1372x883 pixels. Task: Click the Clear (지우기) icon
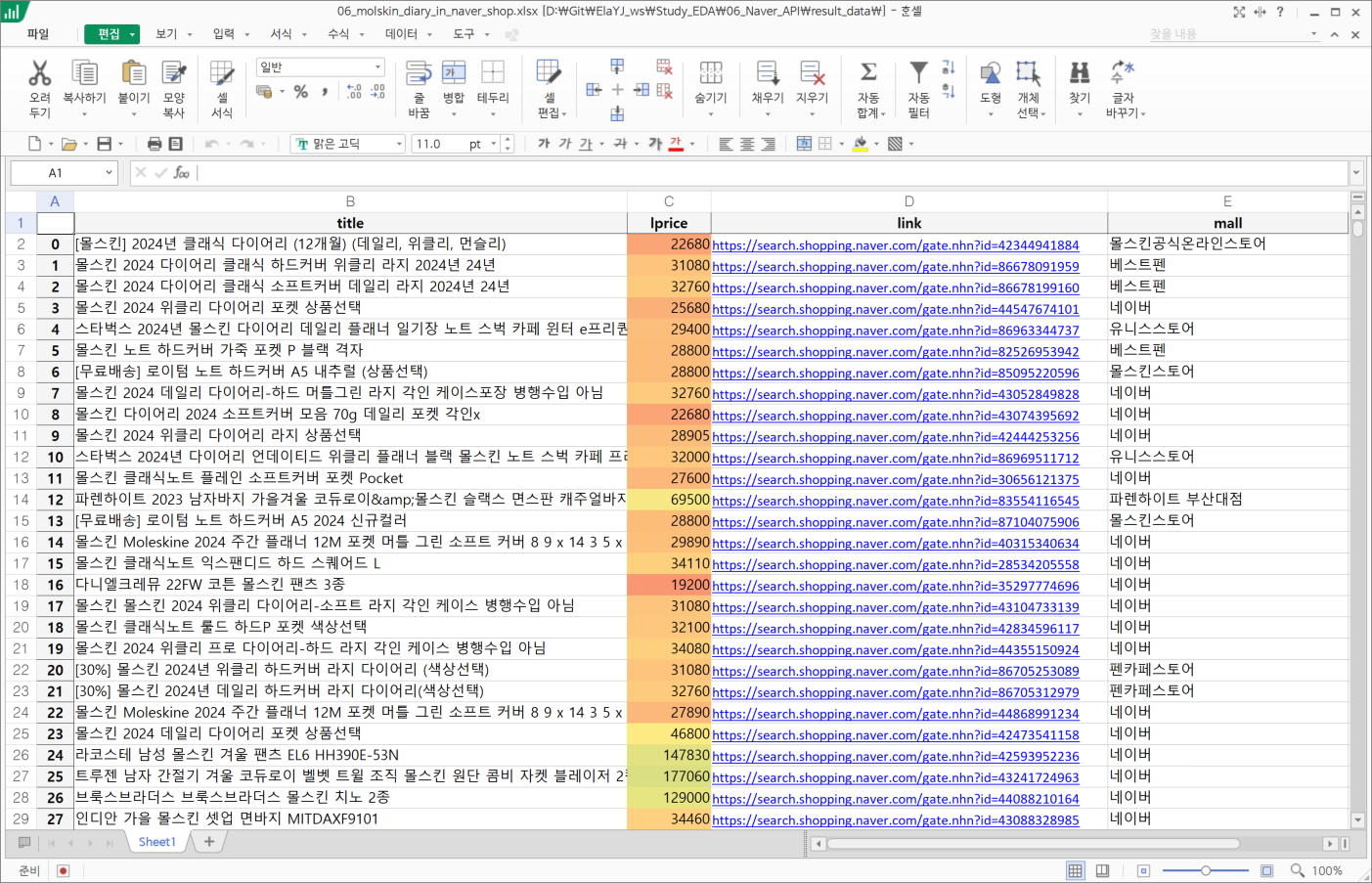tap(812, 73)
